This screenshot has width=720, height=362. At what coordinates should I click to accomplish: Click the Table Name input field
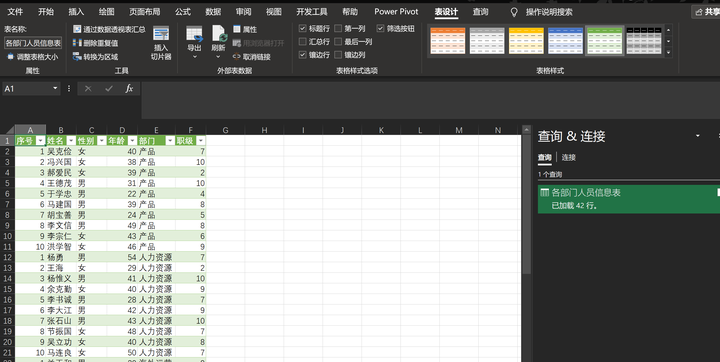pyautogui.click(x=33, y=43)
